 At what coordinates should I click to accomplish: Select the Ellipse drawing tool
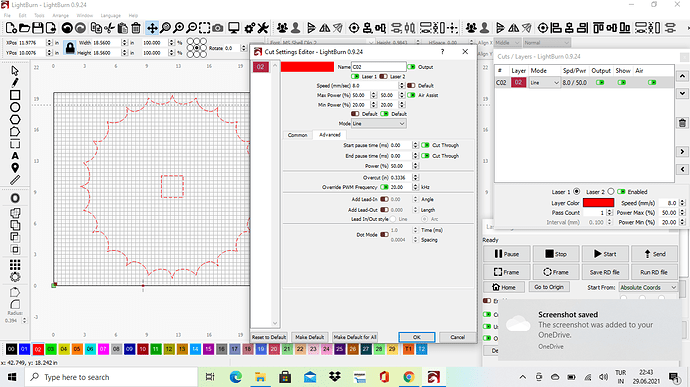[15, 107]
